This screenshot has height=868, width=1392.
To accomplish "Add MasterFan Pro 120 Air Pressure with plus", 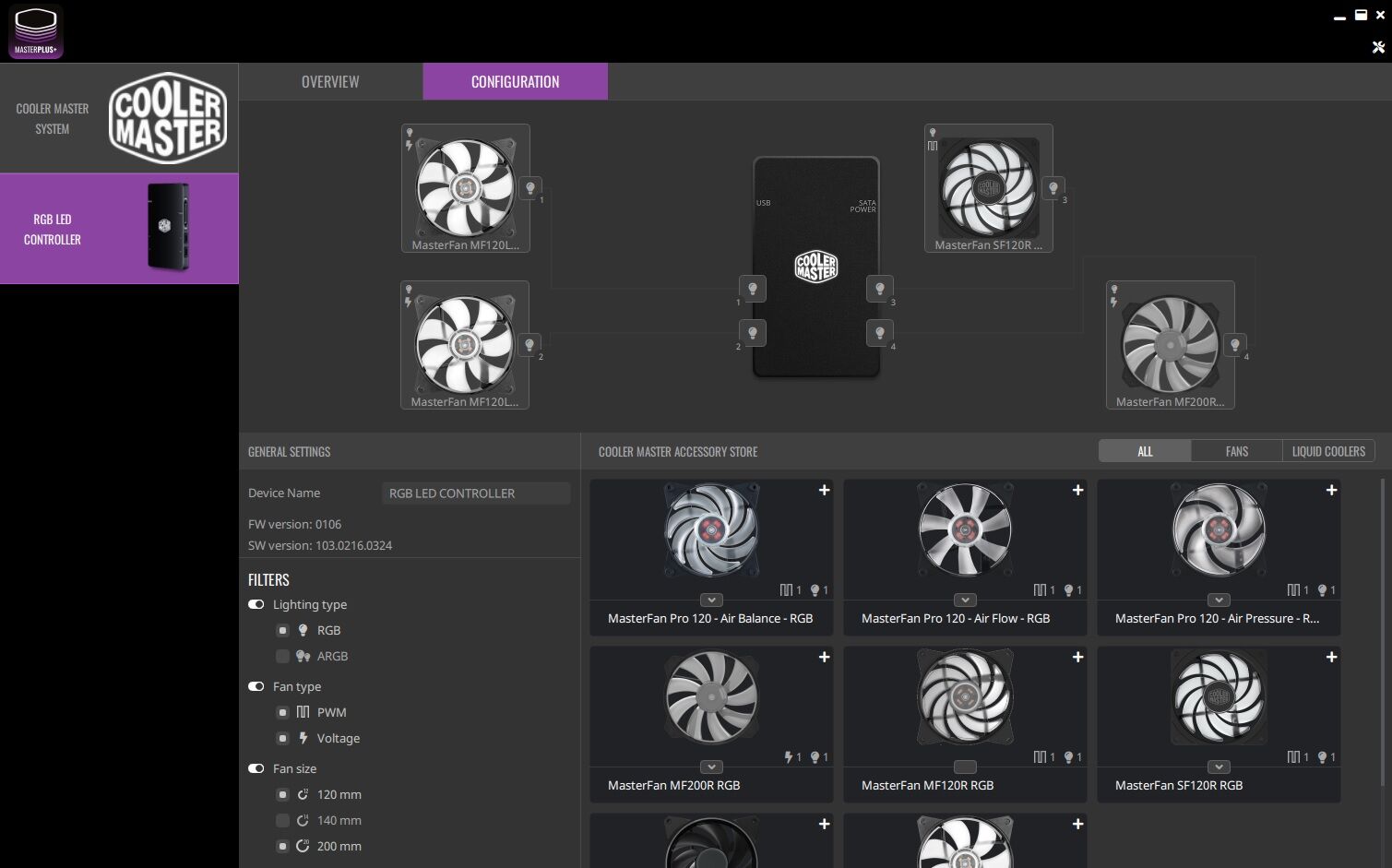I will pyautogui.click(x=1331, y=490).
